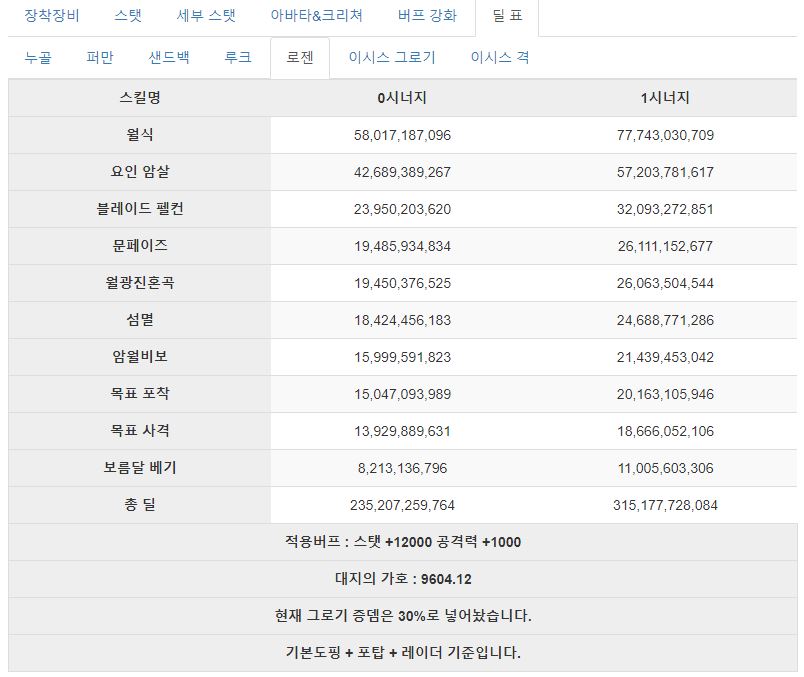This screenshot has height=677, width=804.
Task: Click the 0시너지 column header
Action: (x=403, y=97)
